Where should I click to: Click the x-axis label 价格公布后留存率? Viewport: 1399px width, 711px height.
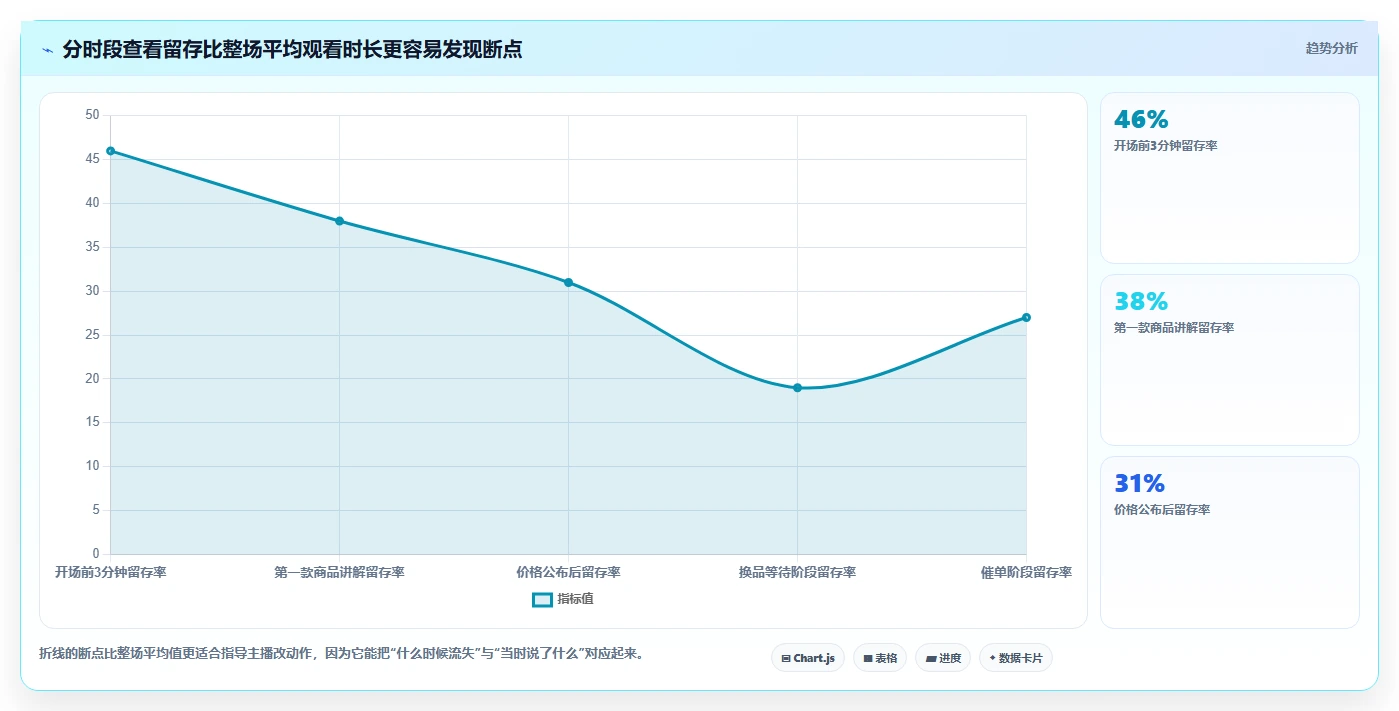coord(568,572)
